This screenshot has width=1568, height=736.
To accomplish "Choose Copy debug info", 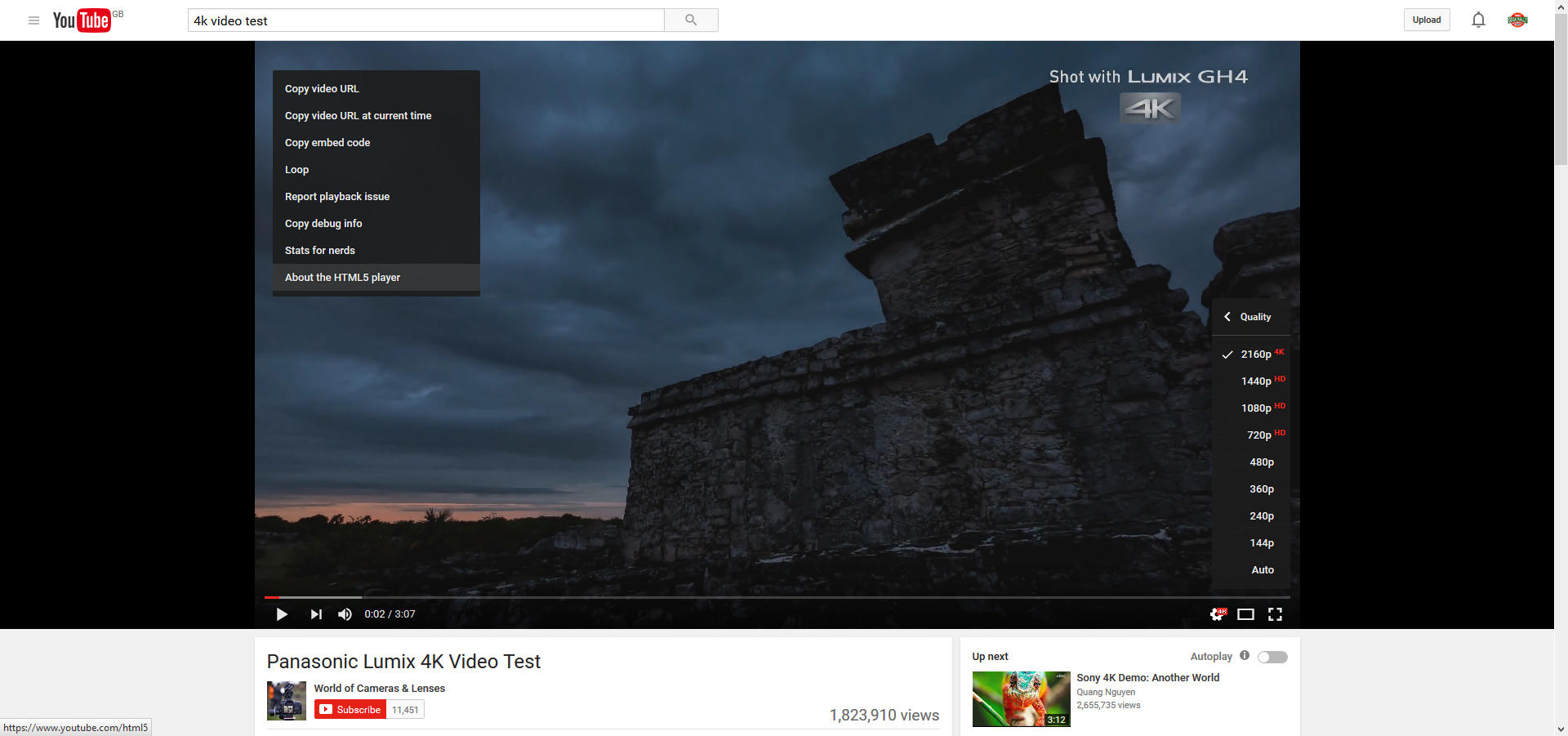I will coord(376,224).
